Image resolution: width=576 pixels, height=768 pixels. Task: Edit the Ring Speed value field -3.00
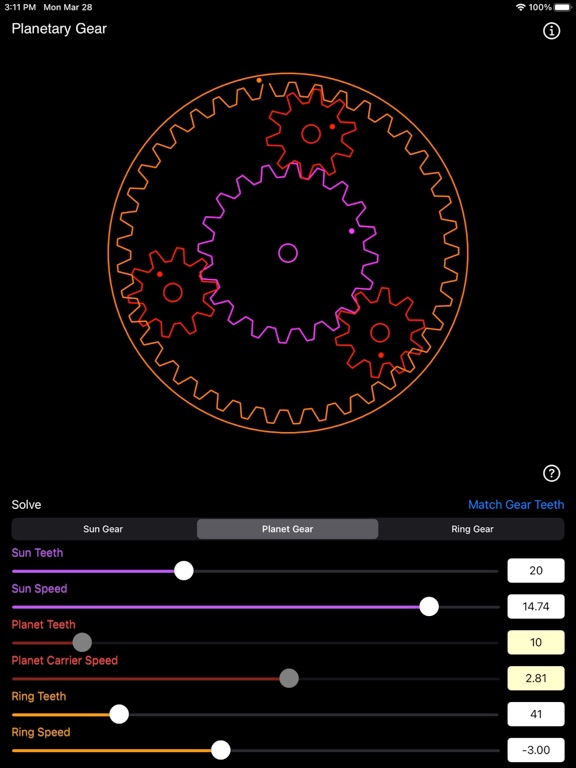(536, 750)
